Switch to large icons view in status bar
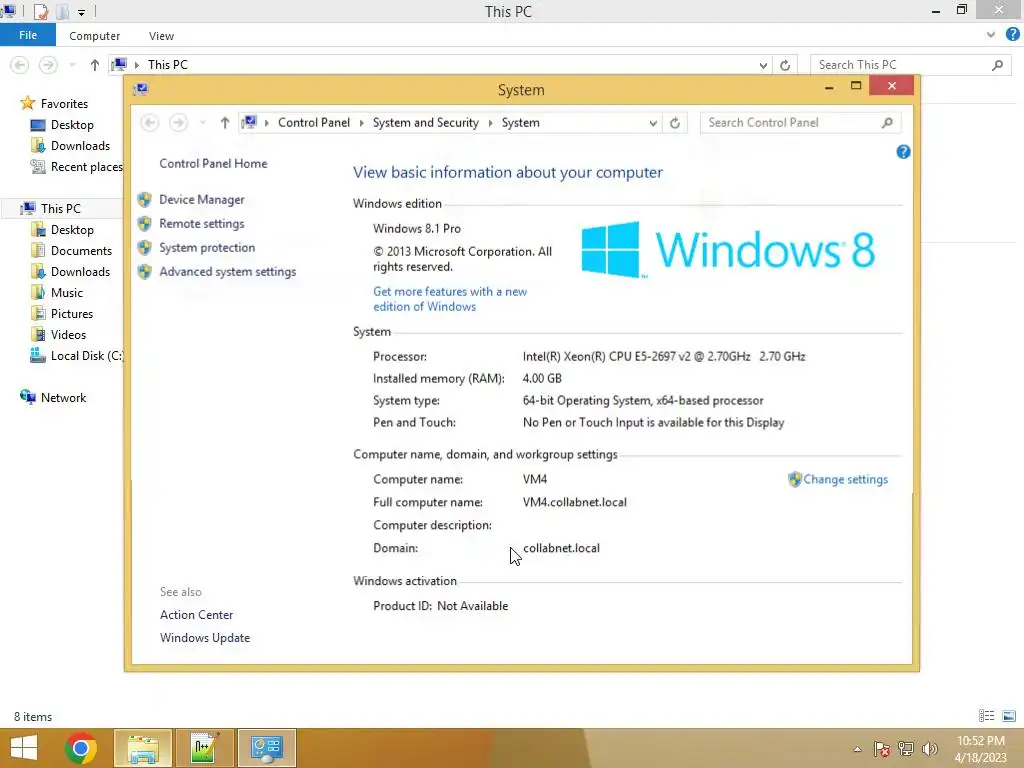 (1008, 716)
